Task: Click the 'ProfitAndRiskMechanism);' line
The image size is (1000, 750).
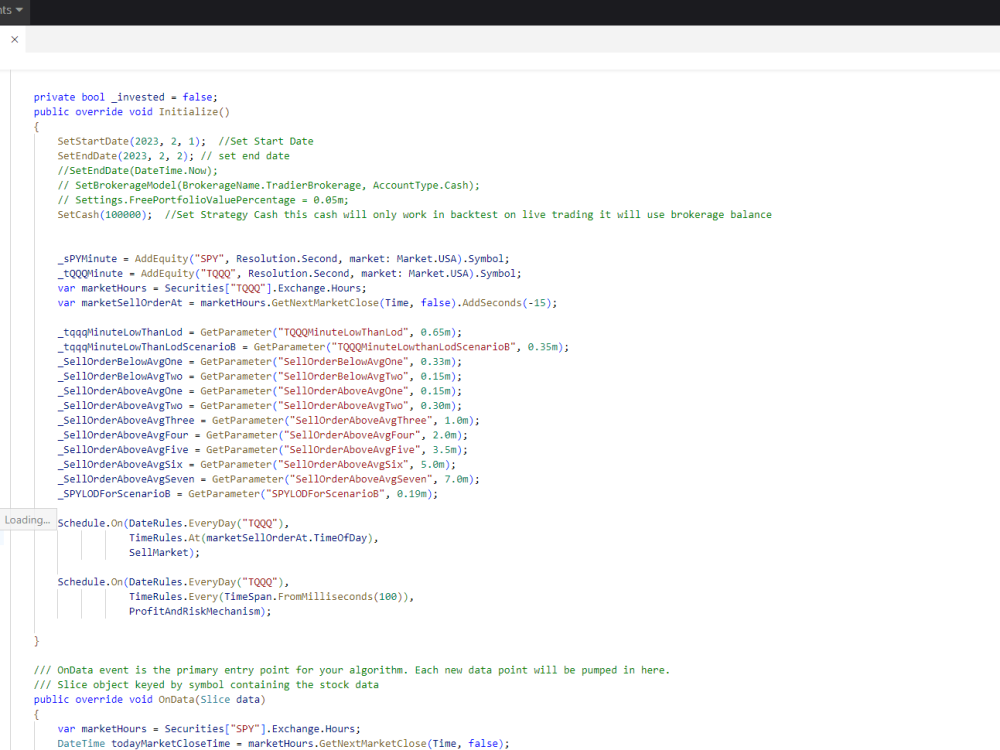Action: point(200,611)
